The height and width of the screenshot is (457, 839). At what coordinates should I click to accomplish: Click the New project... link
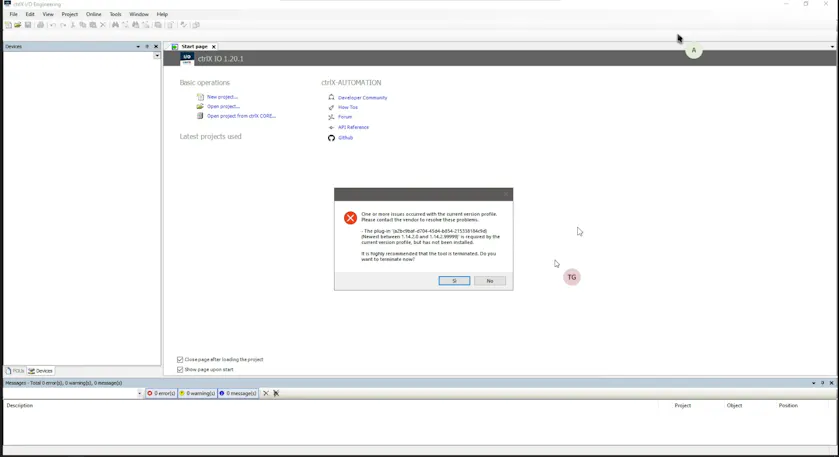tap(222, 97)
